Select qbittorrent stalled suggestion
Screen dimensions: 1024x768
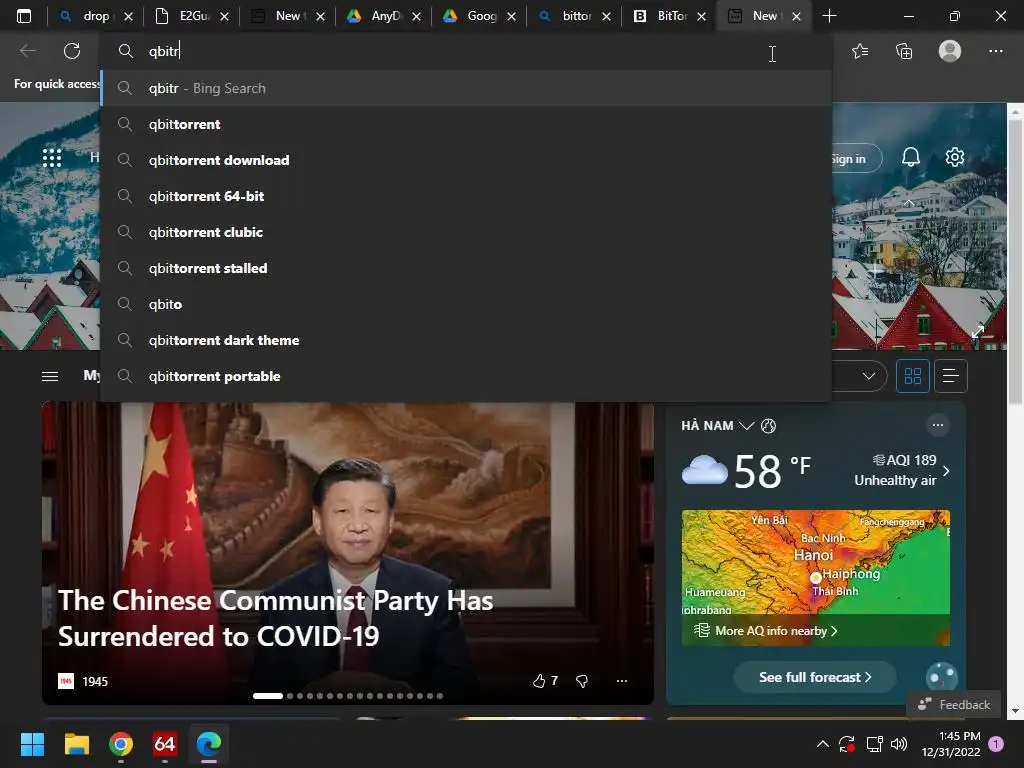[x=467, y=268]
